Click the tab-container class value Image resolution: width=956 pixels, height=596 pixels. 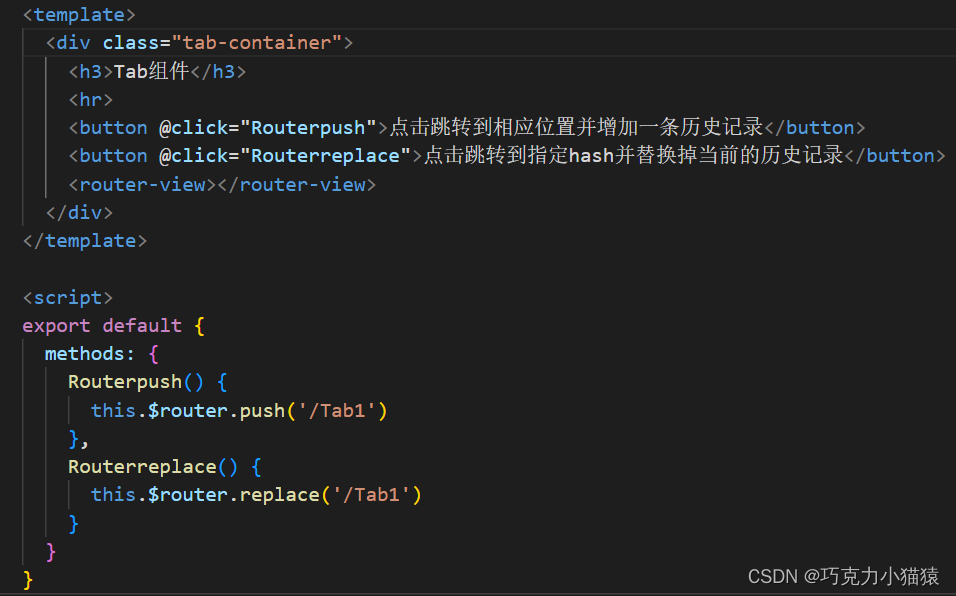256,43
